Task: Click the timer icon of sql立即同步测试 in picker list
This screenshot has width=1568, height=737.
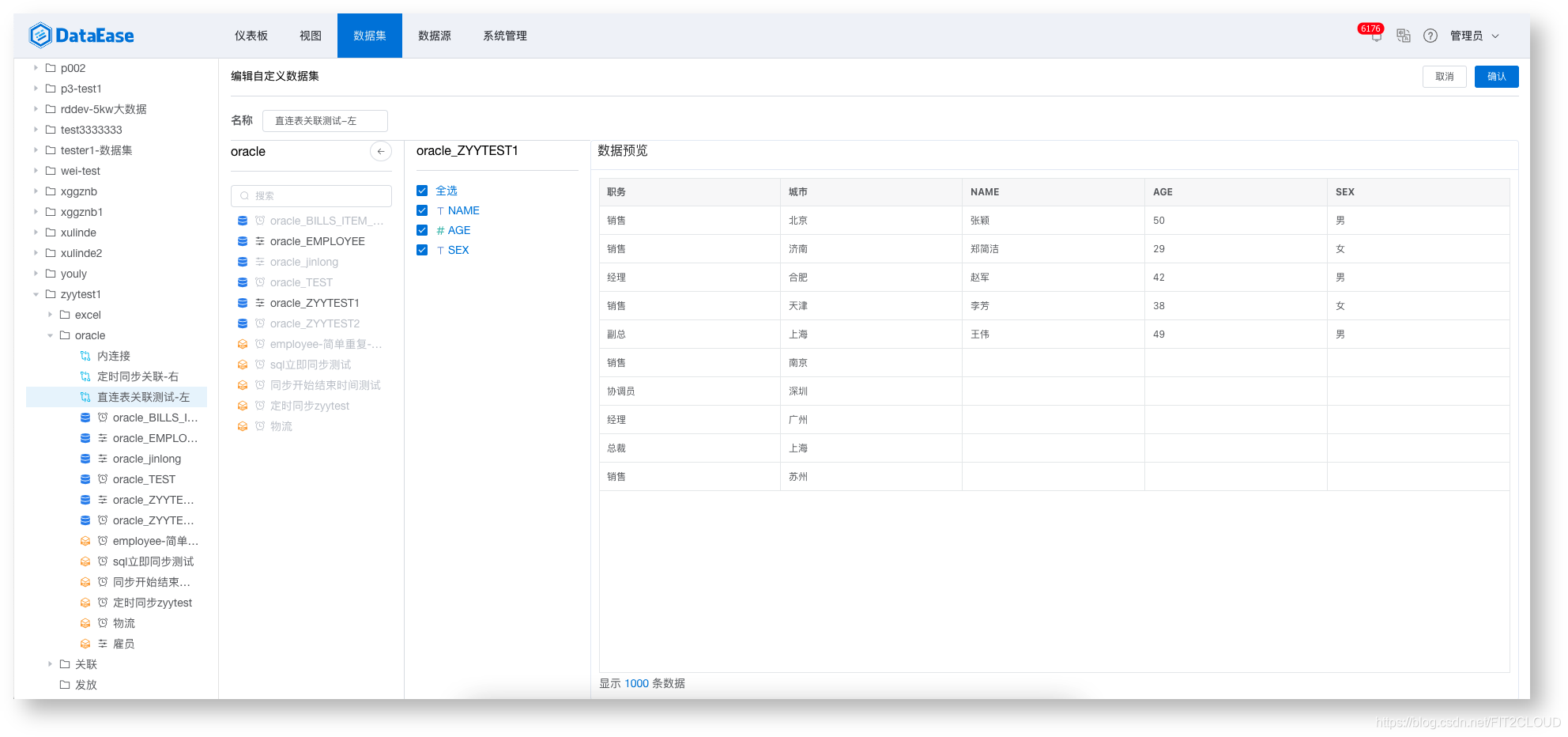Action: 260,365
